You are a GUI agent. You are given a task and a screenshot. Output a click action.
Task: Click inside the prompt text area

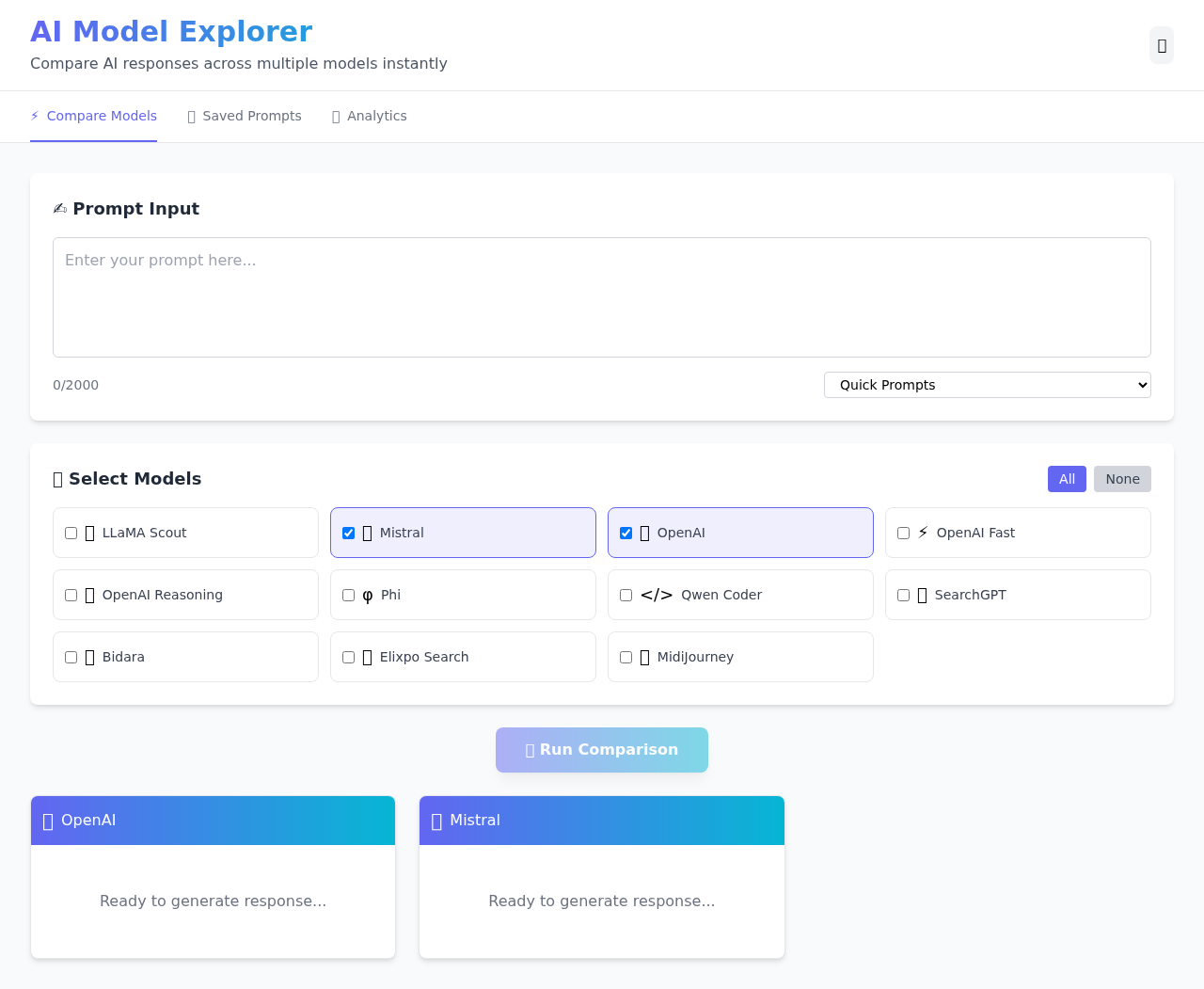601,296
